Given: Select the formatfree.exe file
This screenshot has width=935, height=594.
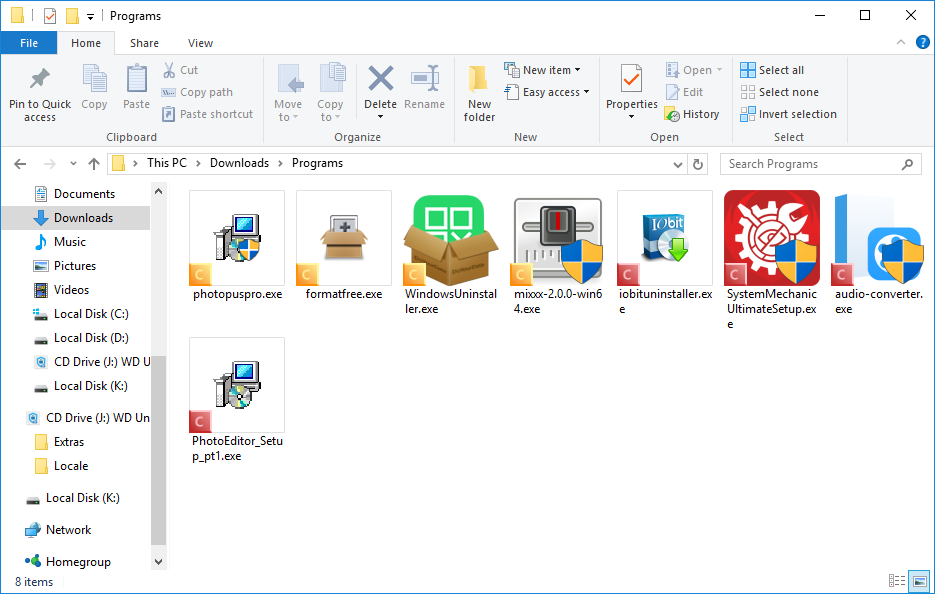Looking at the screenshot, I should tap(343, 243).
